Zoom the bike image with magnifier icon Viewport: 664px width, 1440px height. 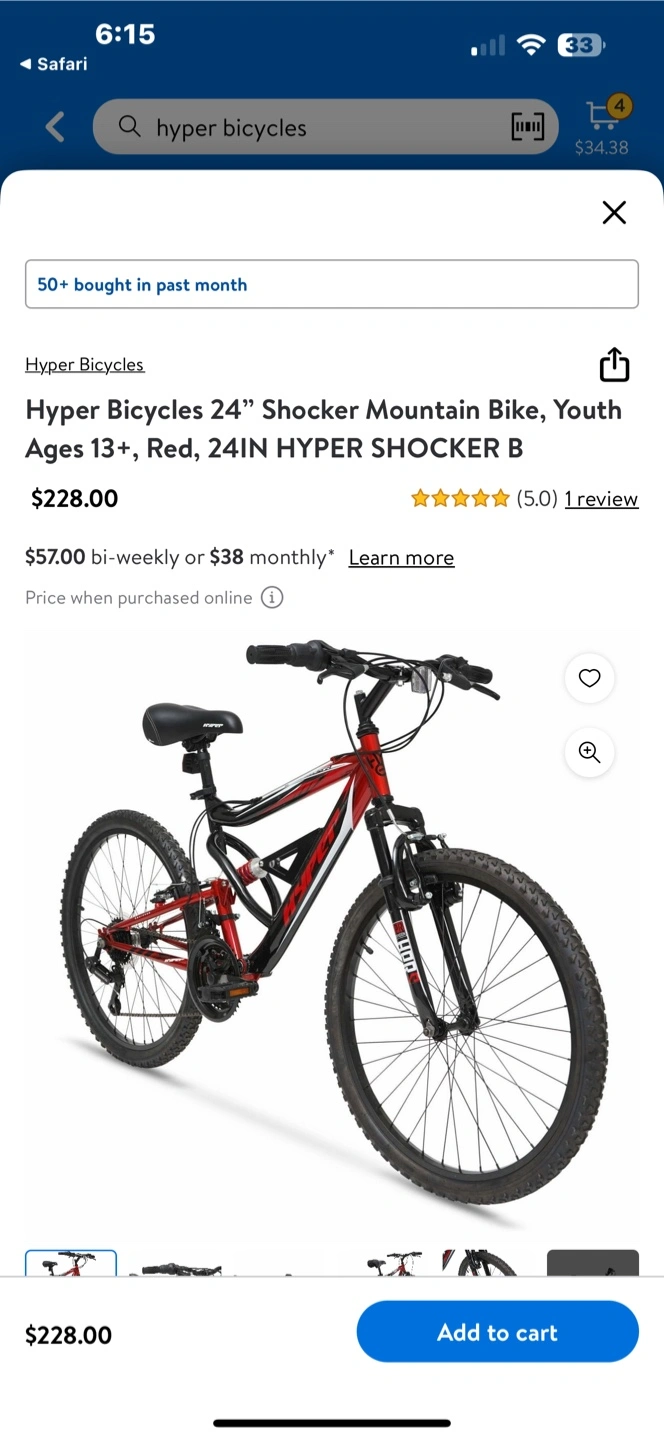pos(590,753)
